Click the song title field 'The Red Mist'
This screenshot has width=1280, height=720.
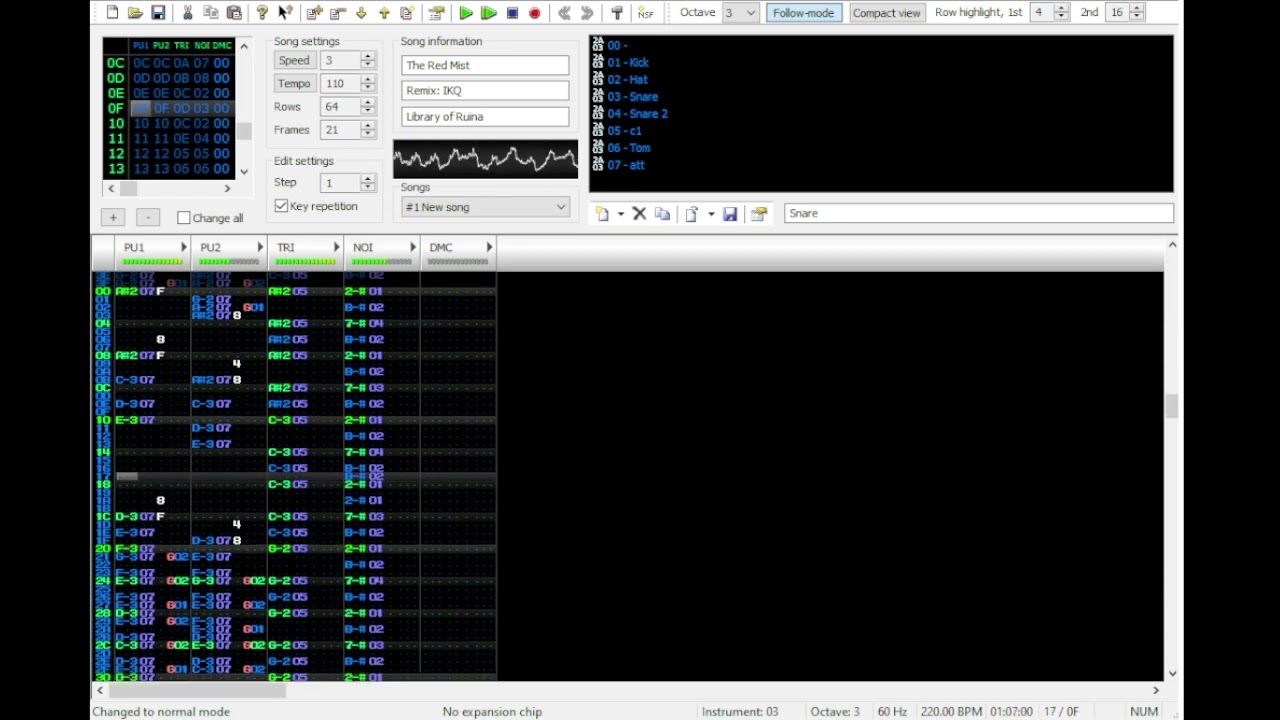[485, 65]
